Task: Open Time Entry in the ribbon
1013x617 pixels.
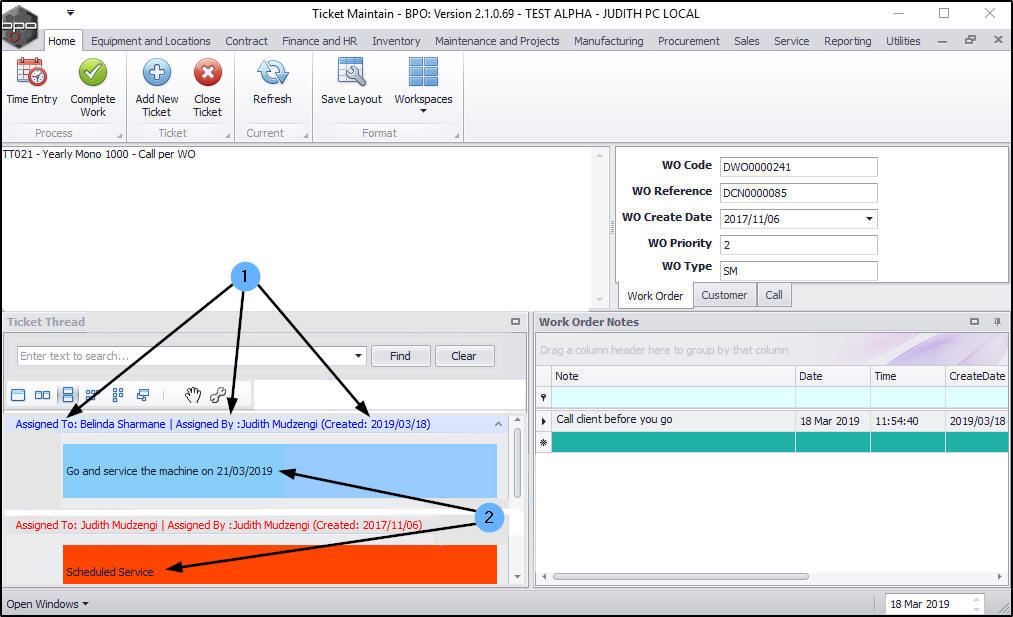Action: pyautogui.click(x=32, y=81)
